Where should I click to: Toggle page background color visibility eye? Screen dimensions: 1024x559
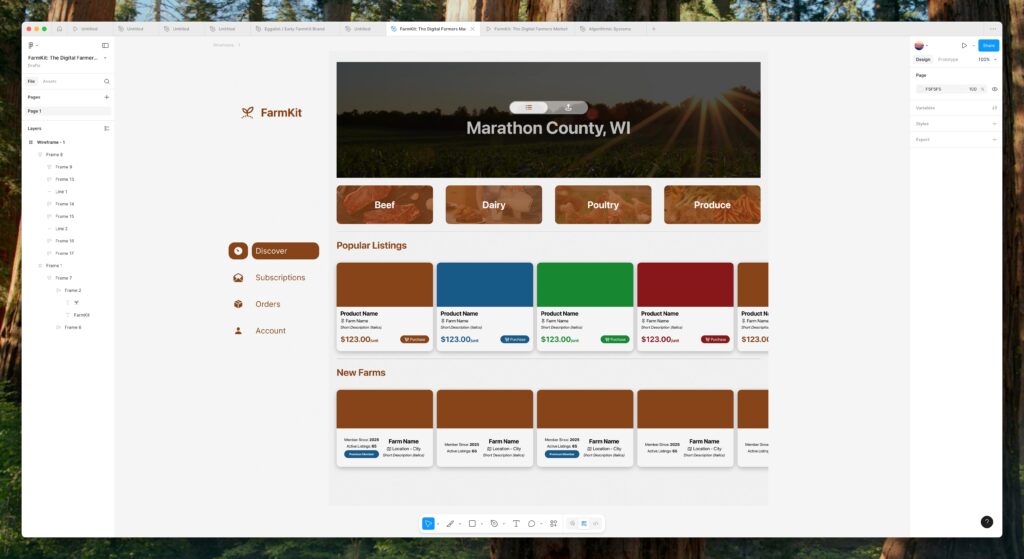[994, 89]
